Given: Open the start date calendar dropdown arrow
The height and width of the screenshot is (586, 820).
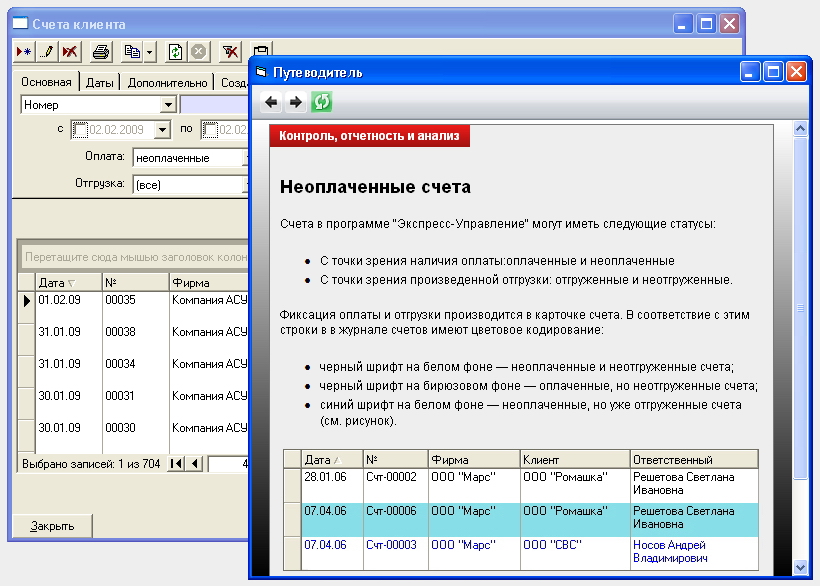Looking at the screenshot, I should tap(162, 130).
